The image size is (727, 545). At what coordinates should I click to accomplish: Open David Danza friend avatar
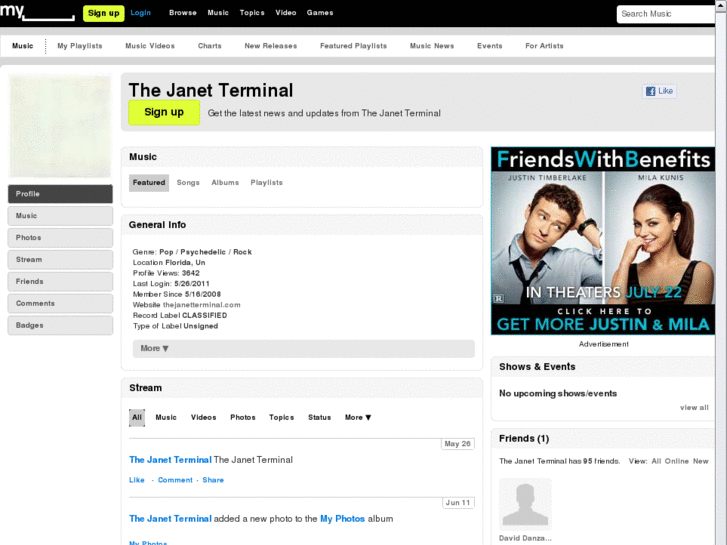pyautogui.click(x=525, y=504)
